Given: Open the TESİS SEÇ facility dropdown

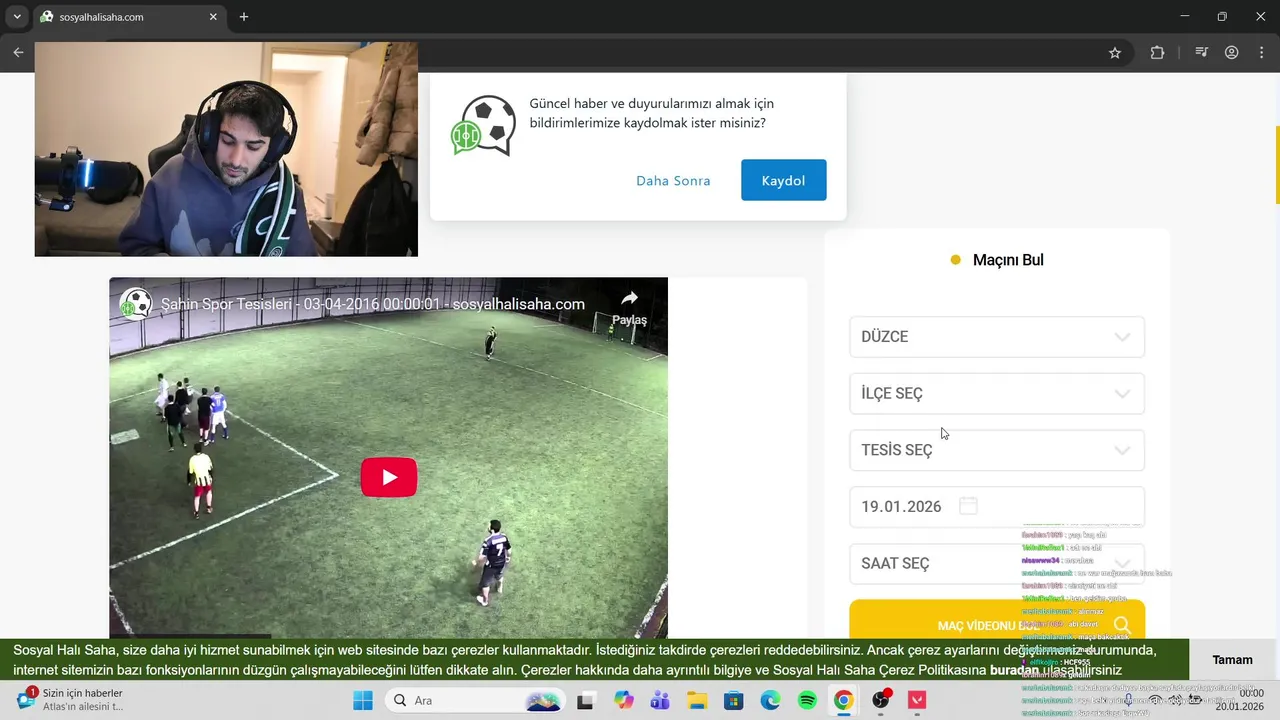Looking at the screenshot, I should tap(996, 451).
